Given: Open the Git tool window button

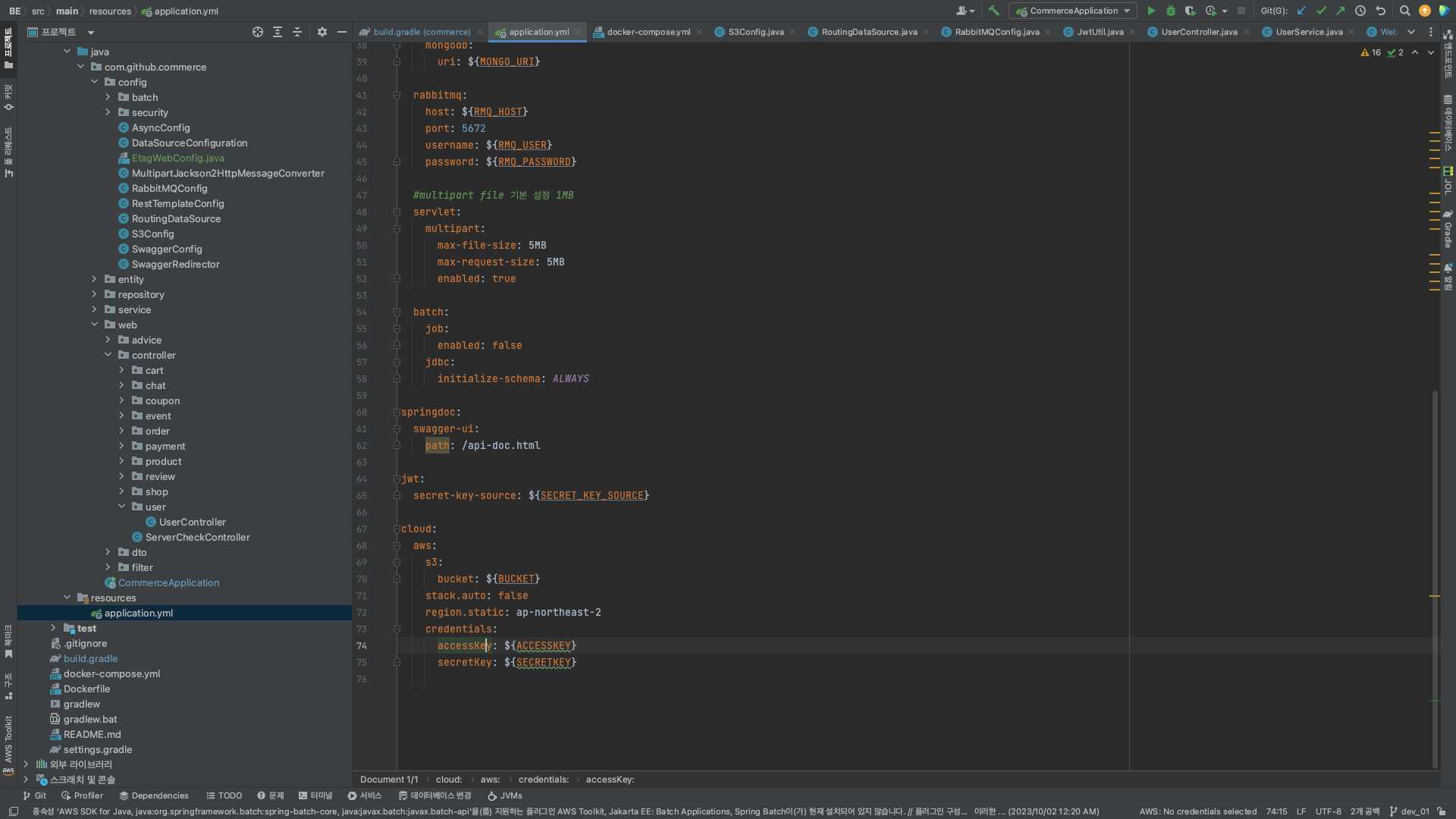Looking at the screenshot, I should [34, 795].
